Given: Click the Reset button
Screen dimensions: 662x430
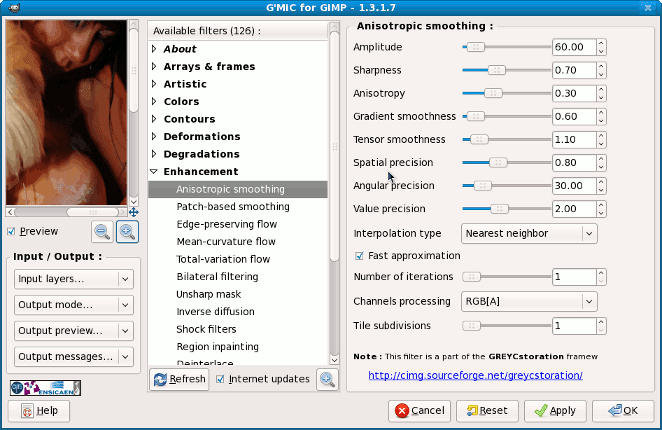Looking at the screenshot, I should pos(487,411).
